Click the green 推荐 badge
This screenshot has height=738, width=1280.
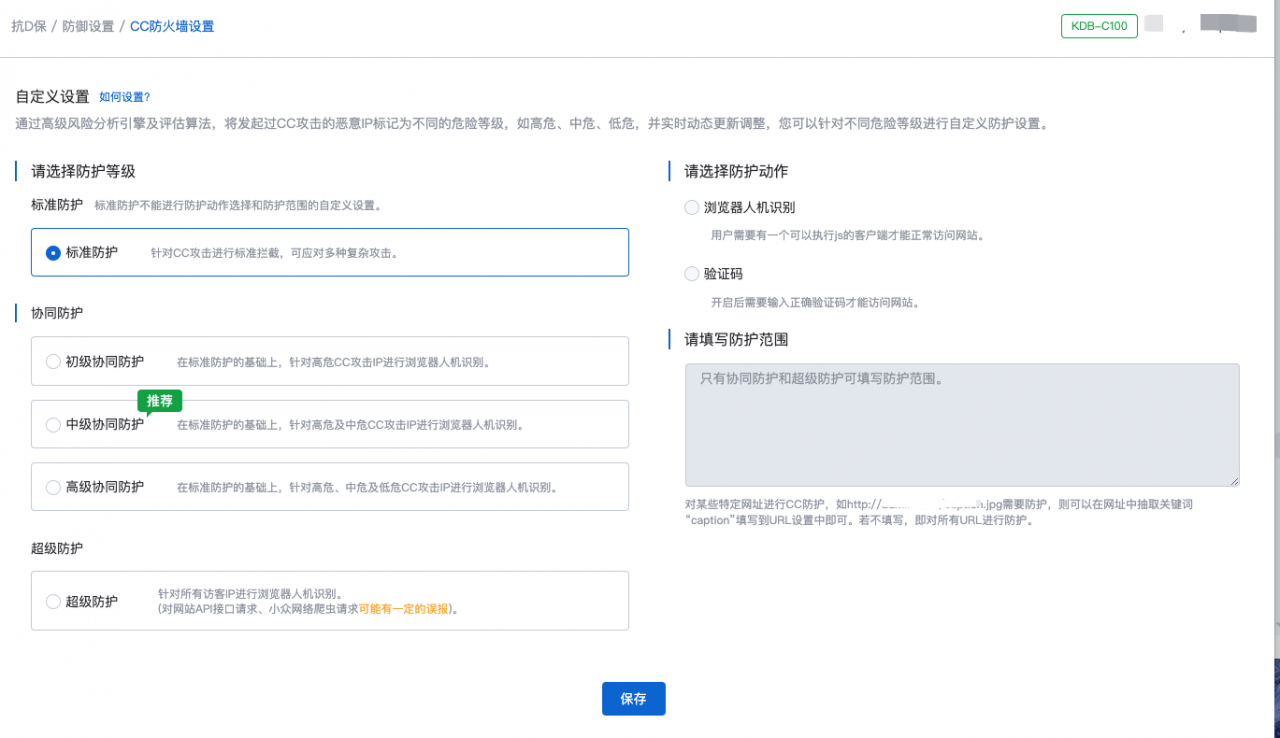pos(159,400)
